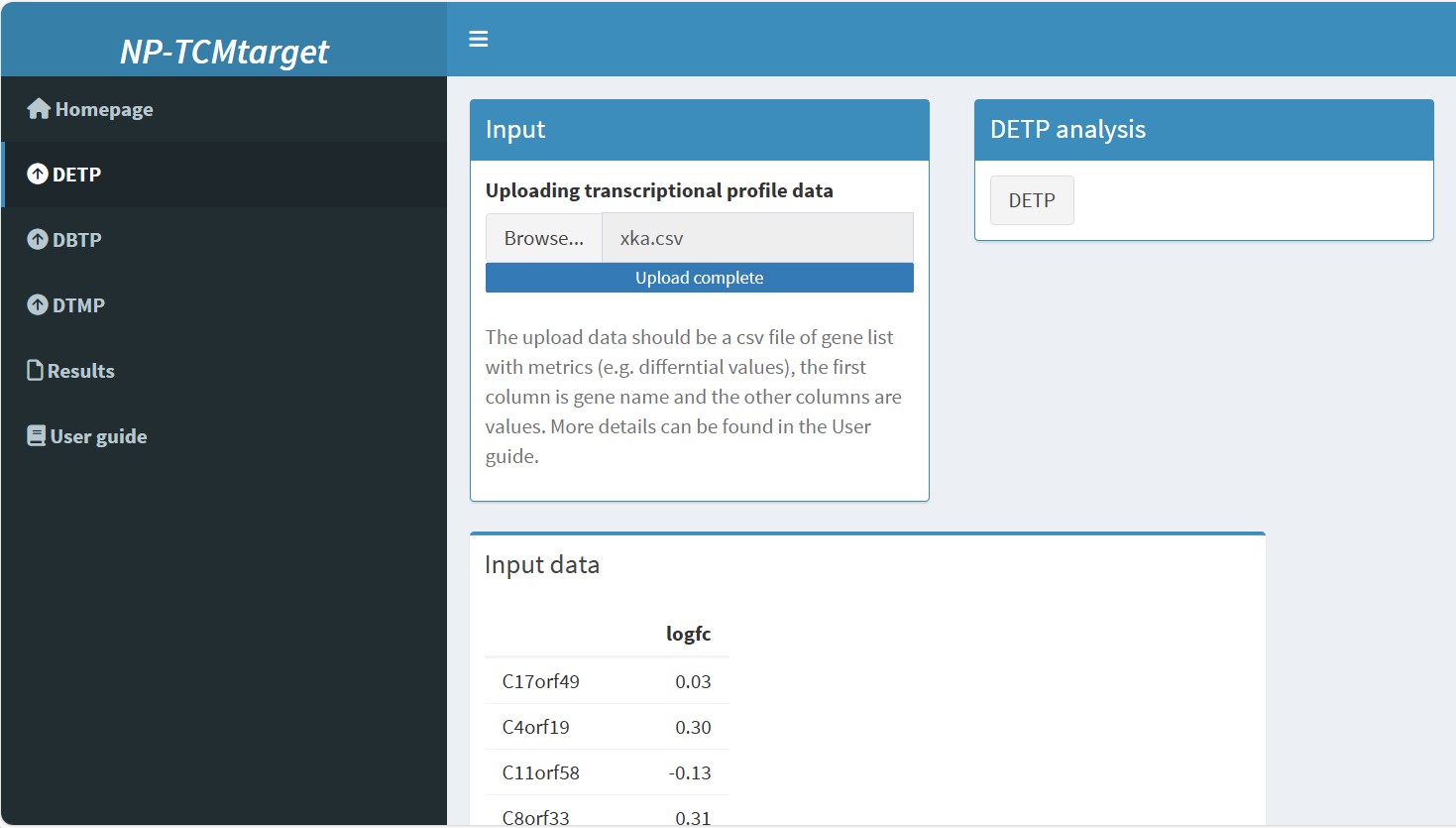Click the -0.13 logfc value
This screenshot has width=1456, height=828.
tap(690, 772)
